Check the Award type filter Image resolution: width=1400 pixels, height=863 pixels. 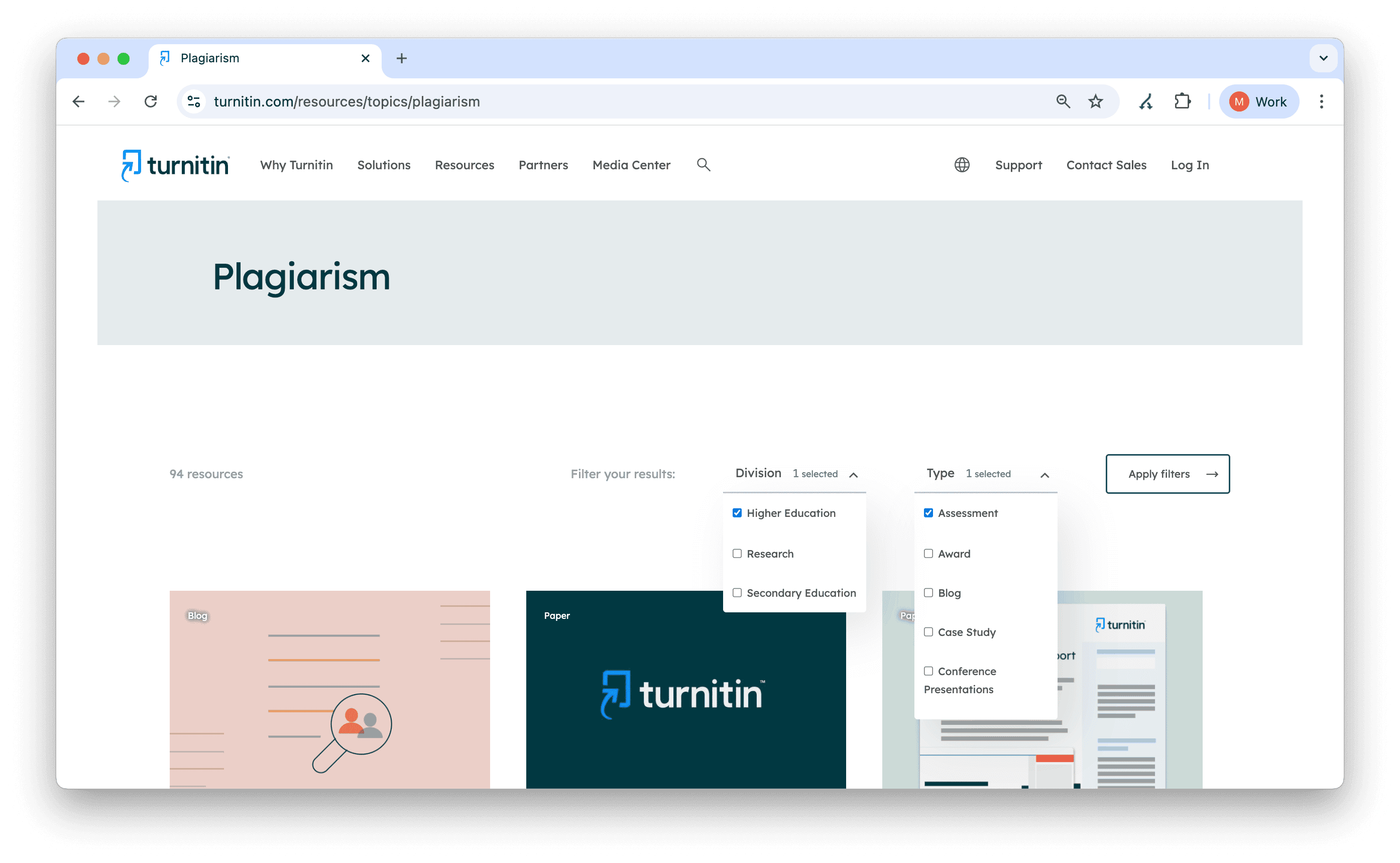928,554
